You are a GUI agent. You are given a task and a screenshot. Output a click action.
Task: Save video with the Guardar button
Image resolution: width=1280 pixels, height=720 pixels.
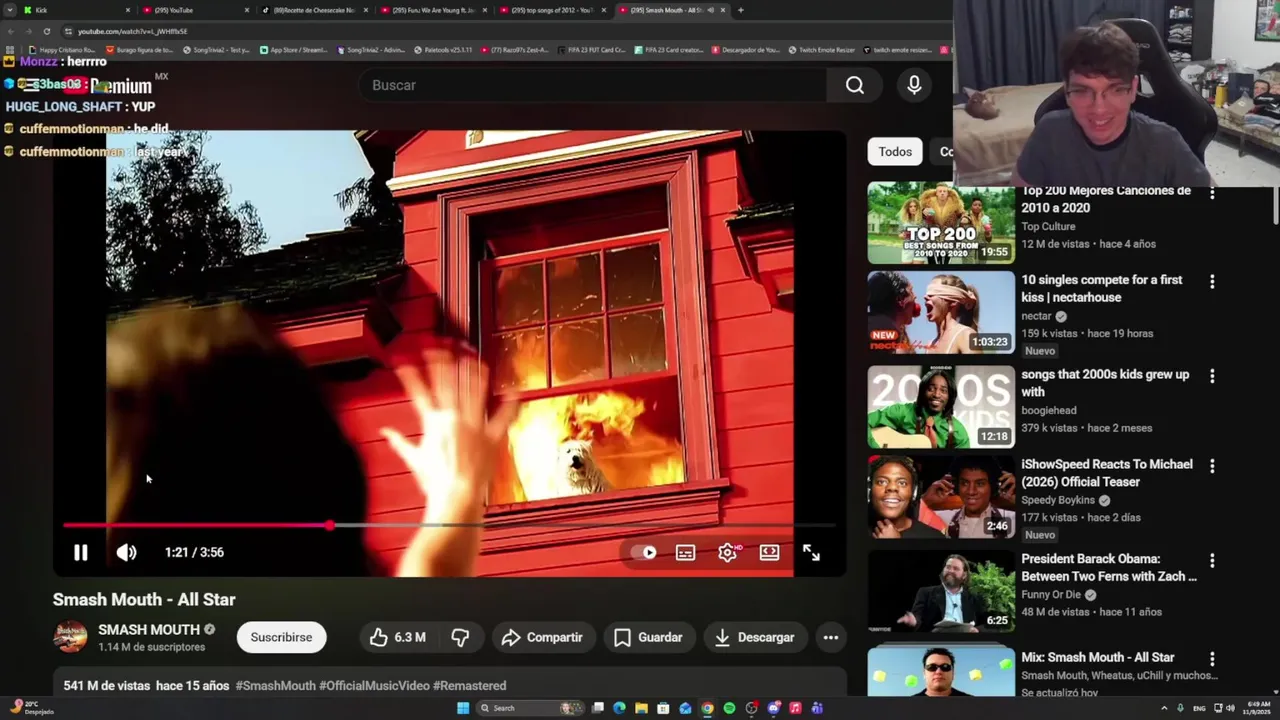point(648,637)
